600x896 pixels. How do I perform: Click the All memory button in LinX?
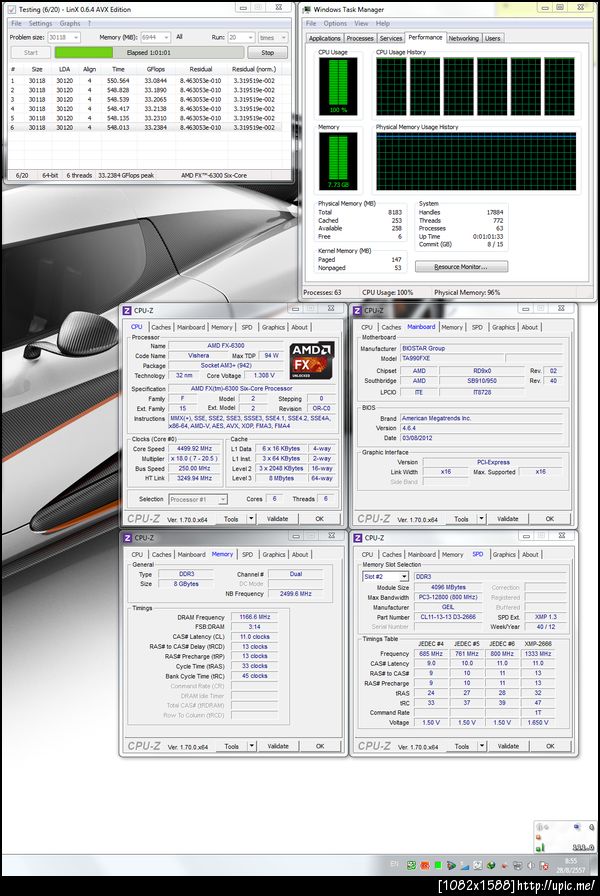pos(179,37)
